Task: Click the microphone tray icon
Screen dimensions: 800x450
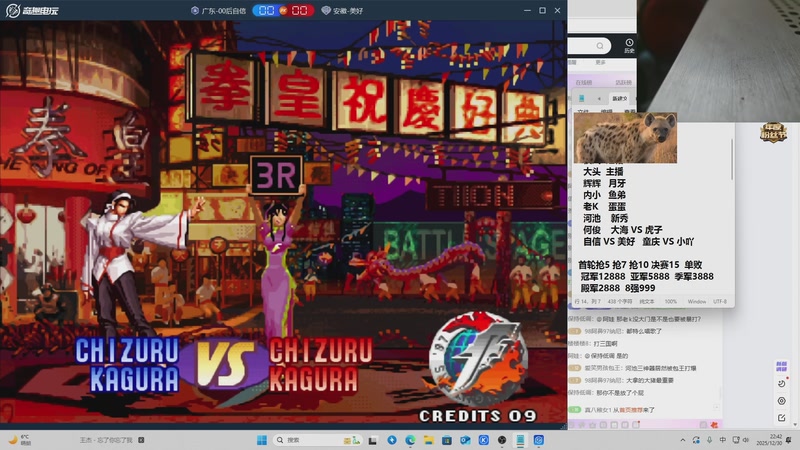Action: pos(710,440)
